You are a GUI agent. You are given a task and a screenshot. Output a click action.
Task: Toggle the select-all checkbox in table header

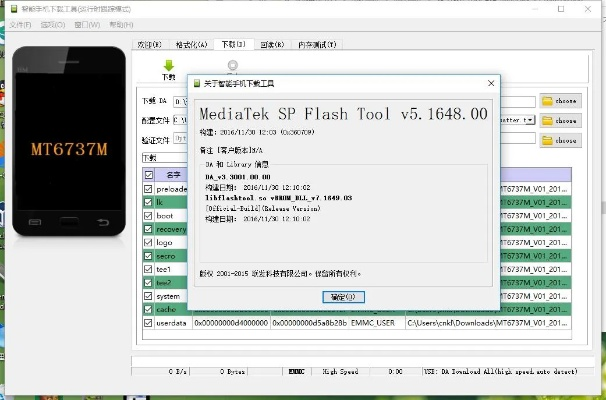pyautogui.click(x=149, y=174)
